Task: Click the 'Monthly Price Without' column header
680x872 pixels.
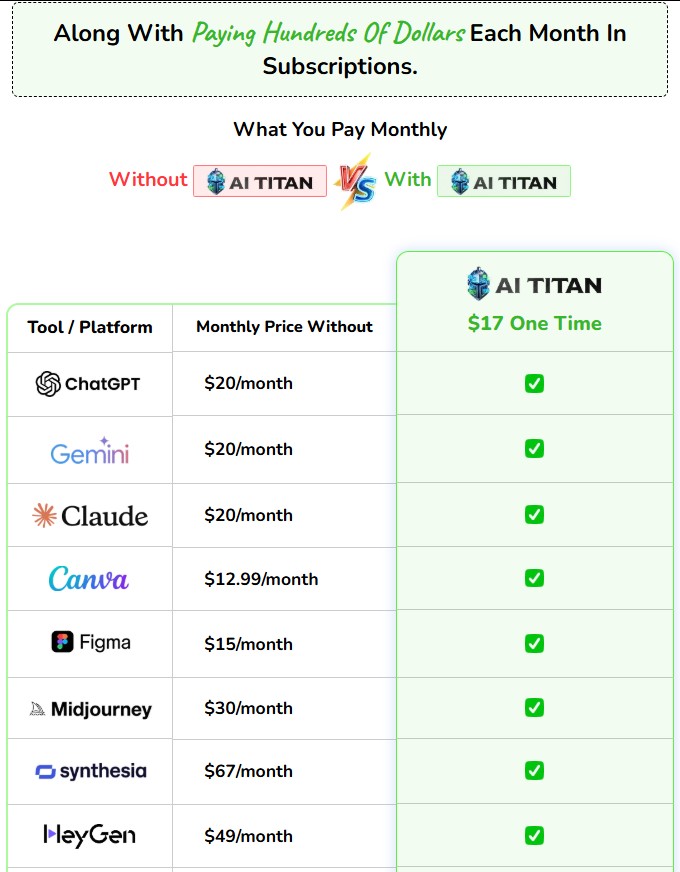Action: pos(284,327)
